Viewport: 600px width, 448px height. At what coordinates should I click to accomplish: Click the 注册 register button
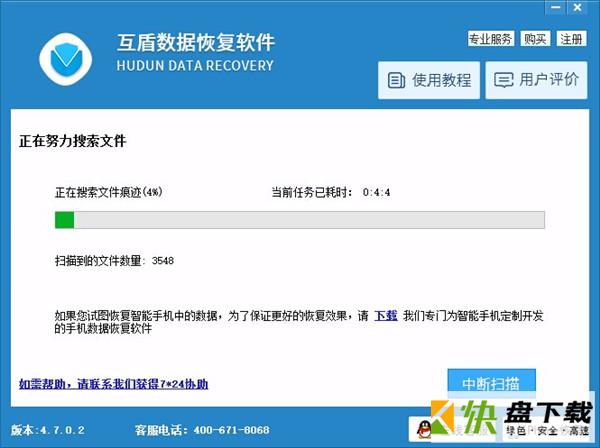[571, 39]
